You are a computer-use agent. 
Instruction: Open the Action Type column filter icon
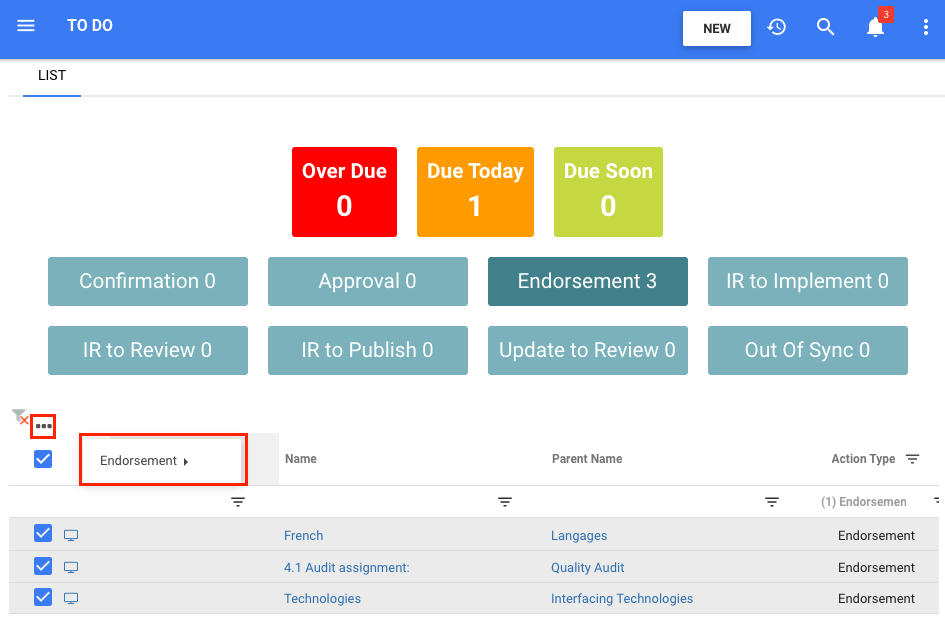click(912, 459)
